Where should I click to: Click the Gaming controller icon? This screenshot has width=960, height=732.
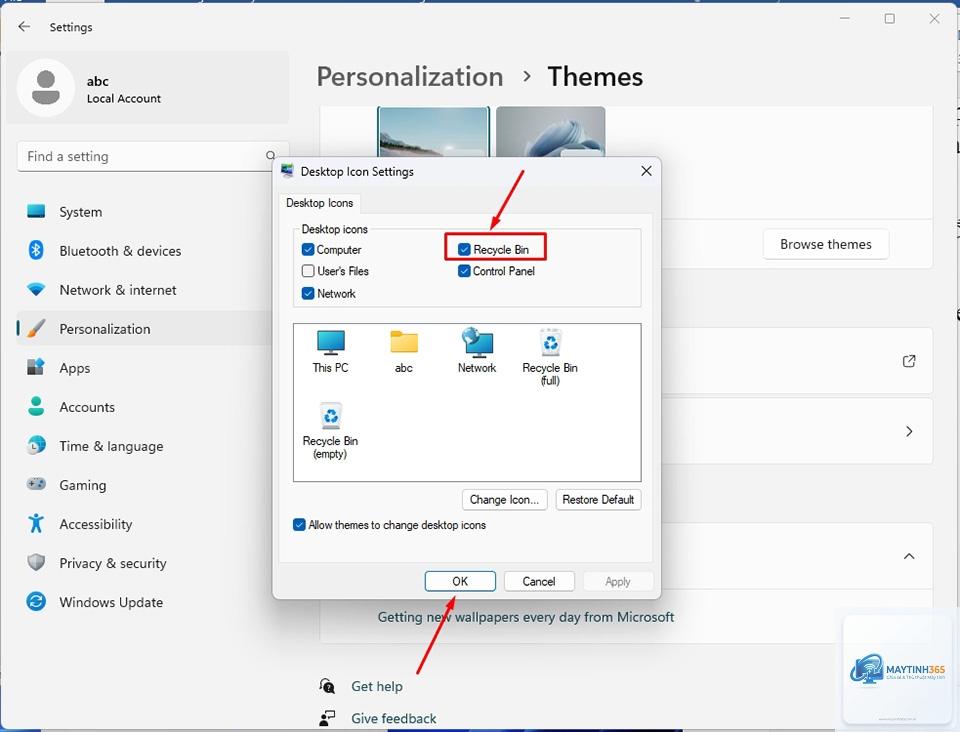[x=36, y=484]
